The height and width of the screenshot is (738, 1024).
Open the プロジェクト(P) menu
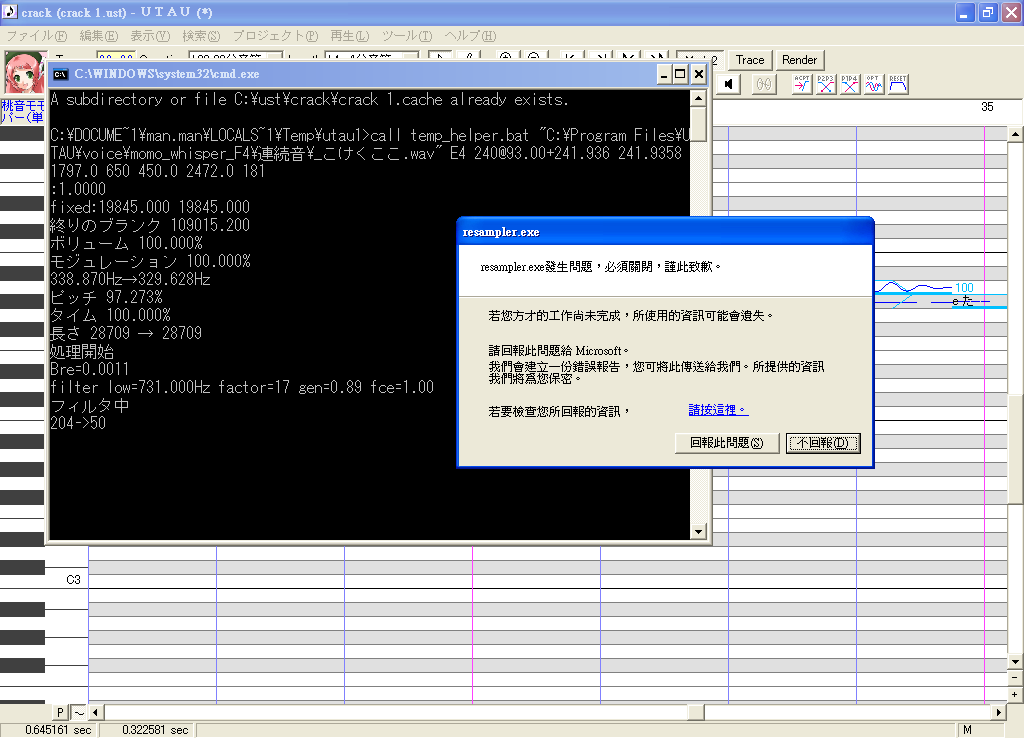275,36
